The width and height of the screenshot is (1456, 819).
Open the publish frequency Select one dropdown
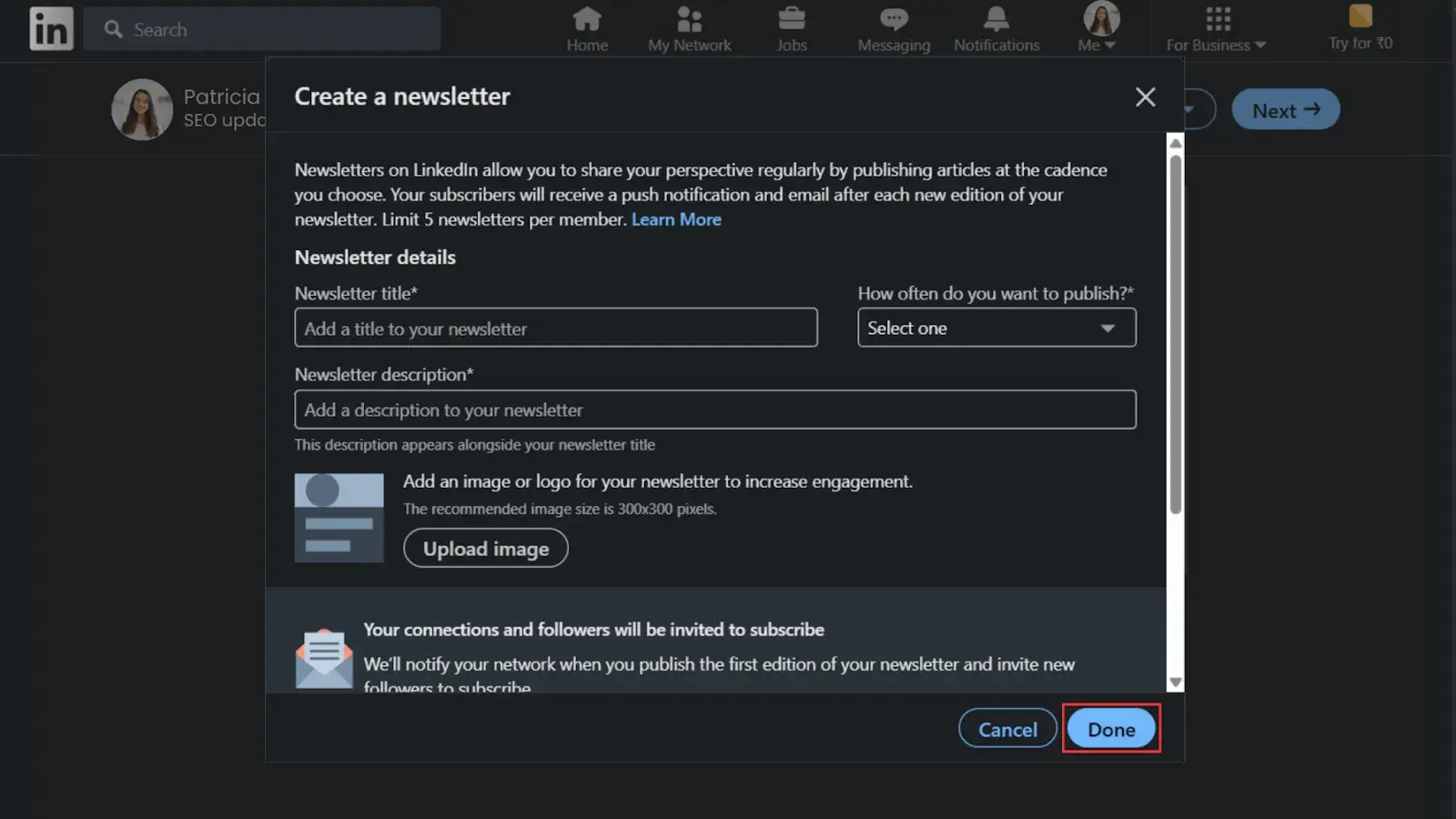click(x=996, y=328)
